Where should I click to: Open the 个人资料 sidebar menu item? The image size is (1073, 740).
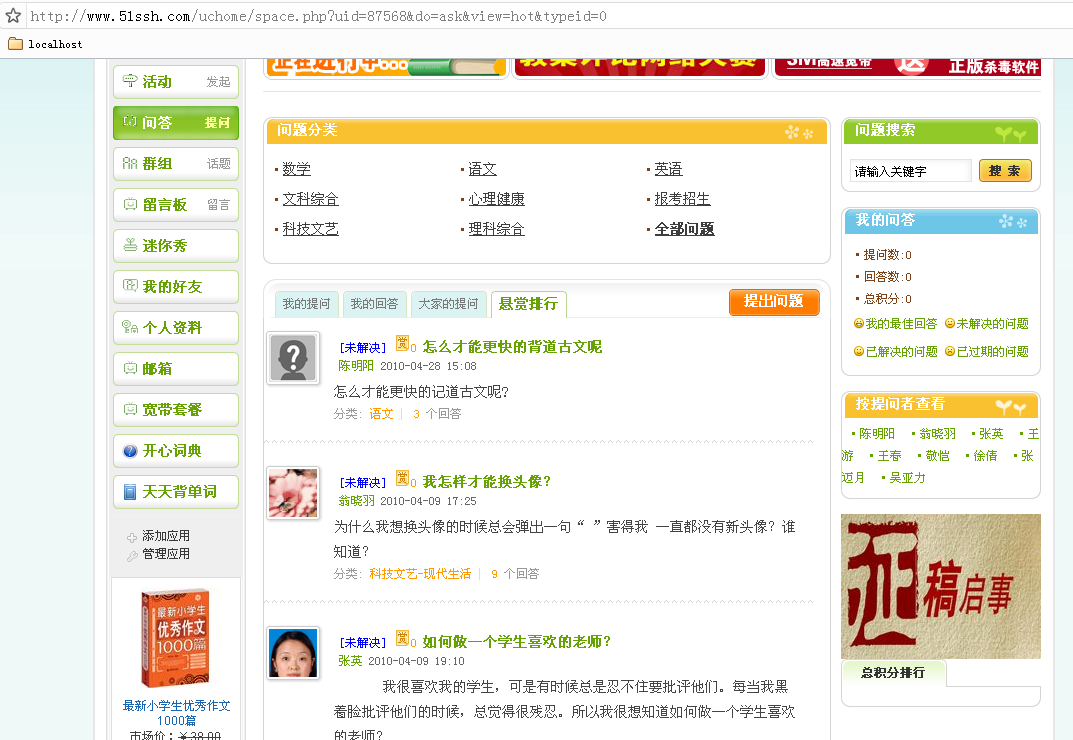pos(176,327)
